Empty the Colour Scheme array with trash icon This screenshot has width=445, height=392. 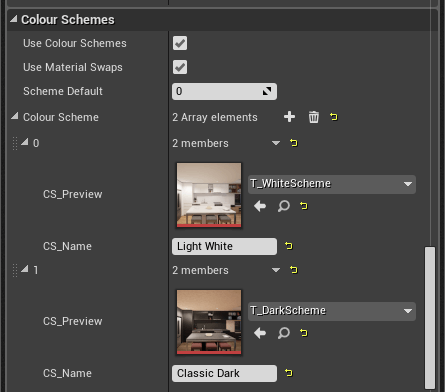[x=313, y=117]
